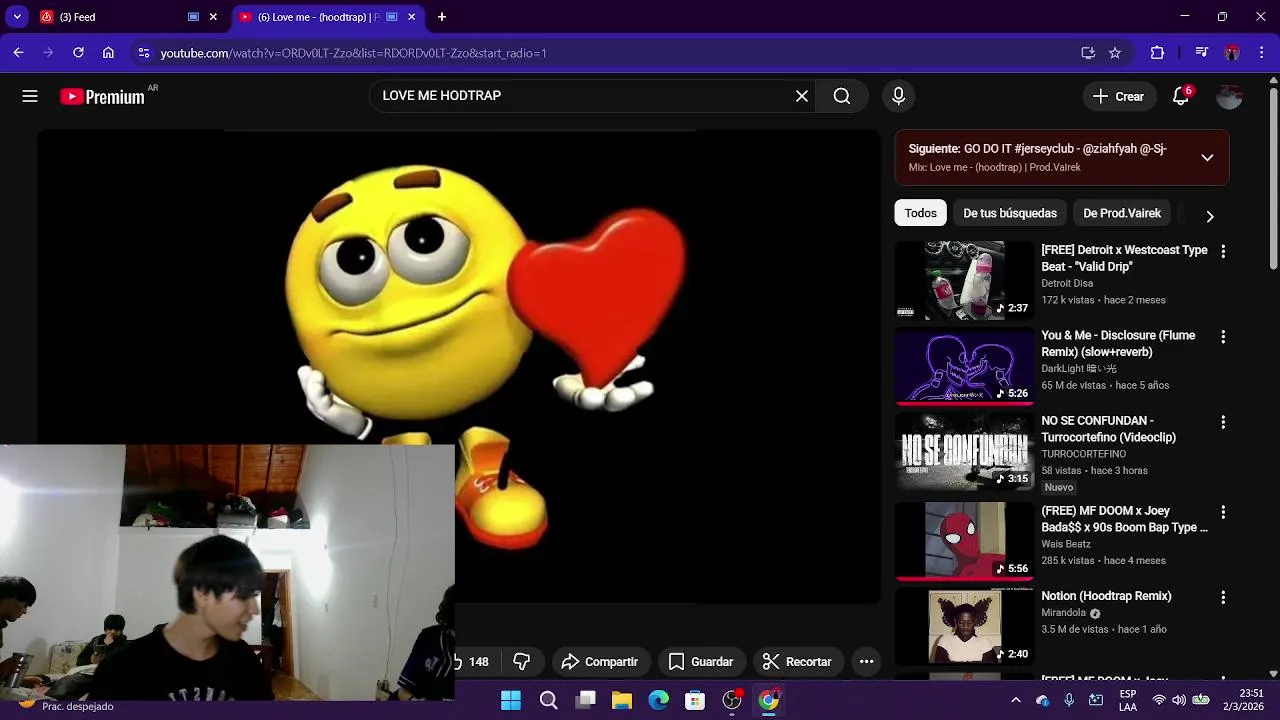Save video with Guardar button
Viewport: 1280px width, 720px height.
coord(701,661)
